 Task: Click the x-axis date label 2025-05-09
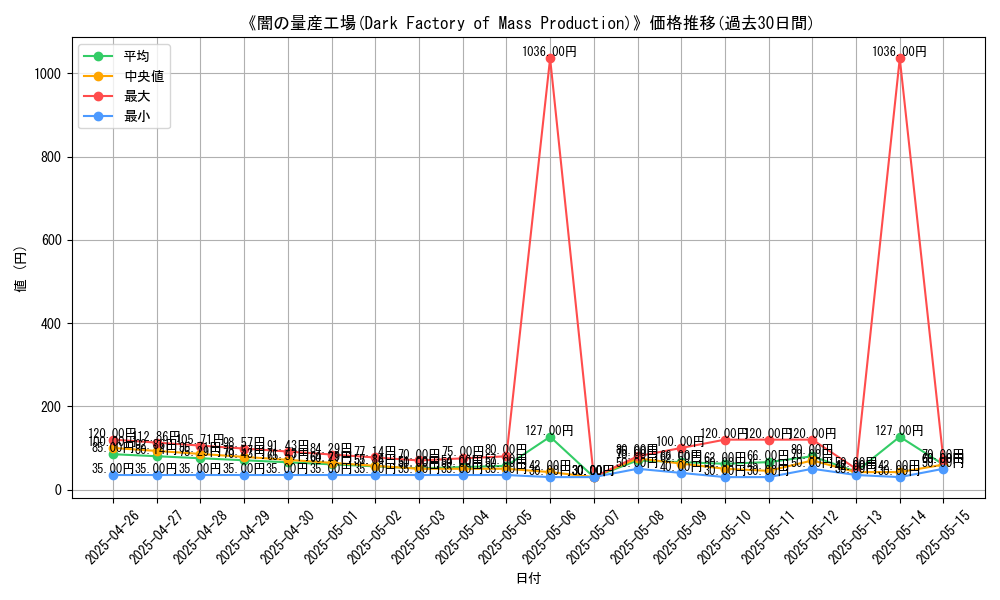click(x=680, y=536)
